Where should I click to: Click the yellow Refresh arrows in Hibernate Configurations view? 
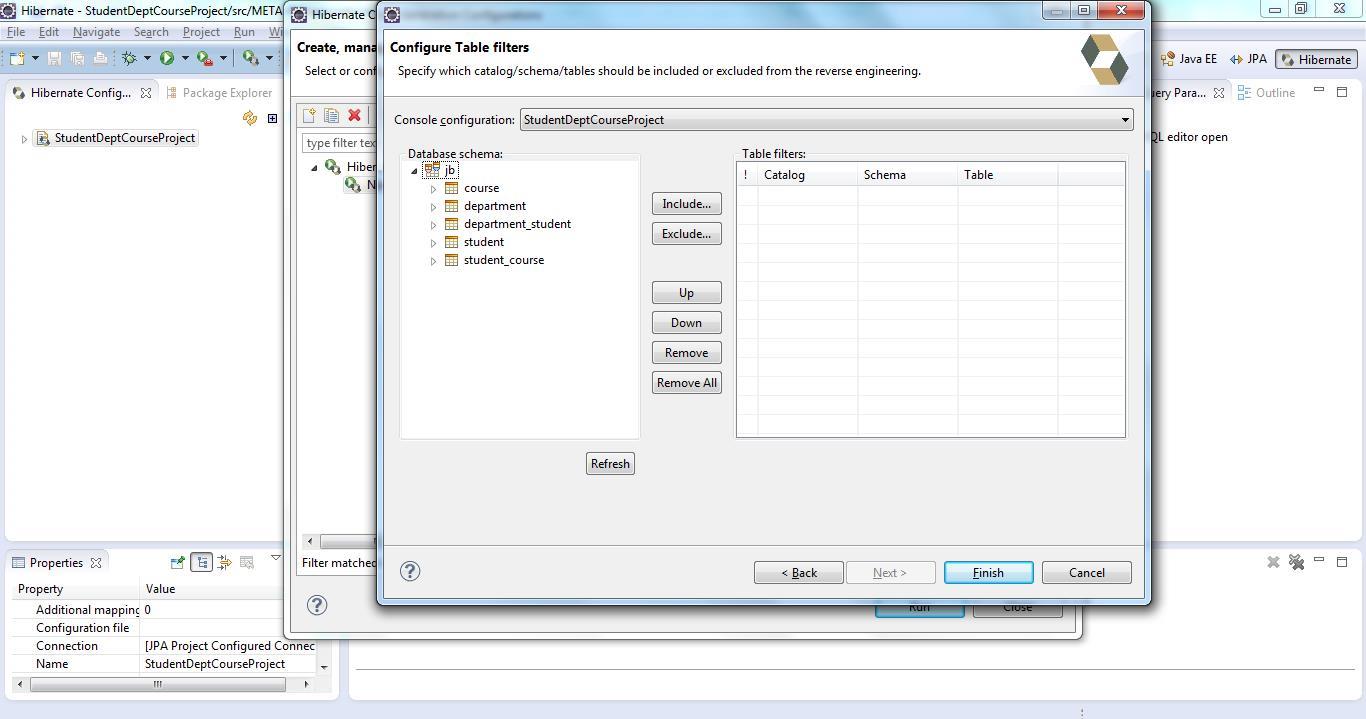[x=250, y=118]
